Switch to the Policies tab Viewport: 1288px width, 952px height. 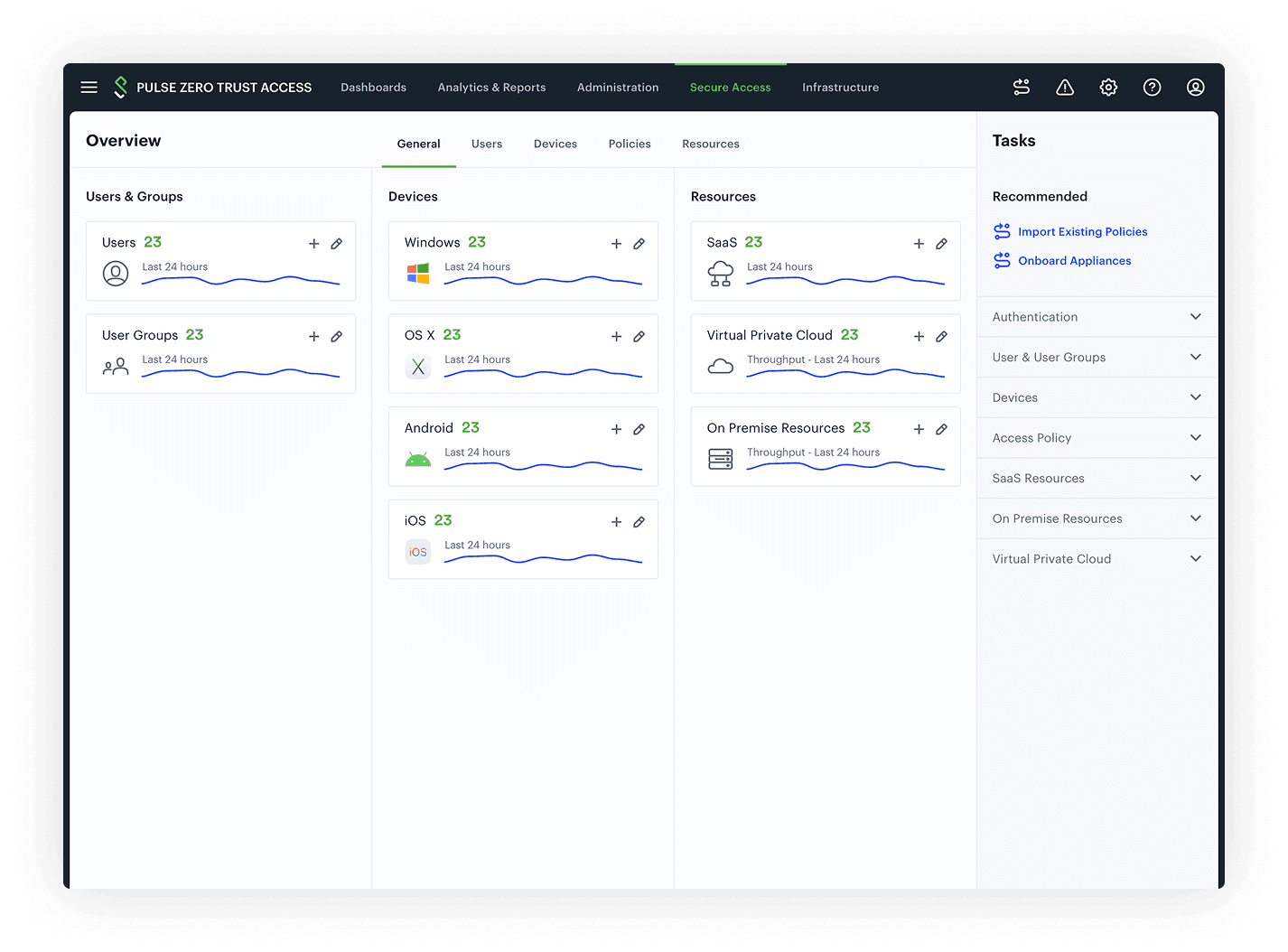[x=630, y=144]
